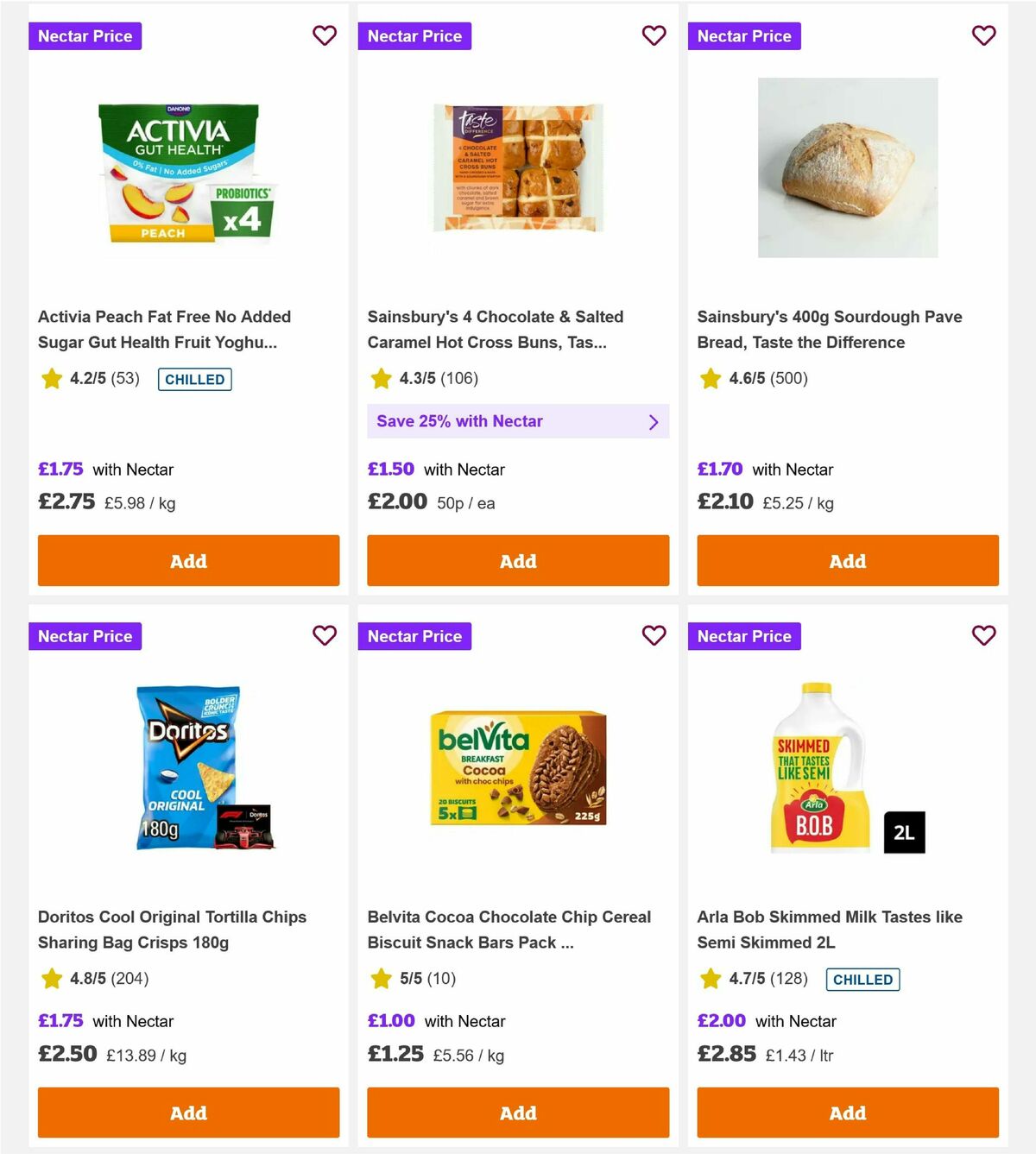Open Doritos Cool Original Tortilla Chips product link
The width and height of the screenshot is (1036, 1154).
(172, 930)
